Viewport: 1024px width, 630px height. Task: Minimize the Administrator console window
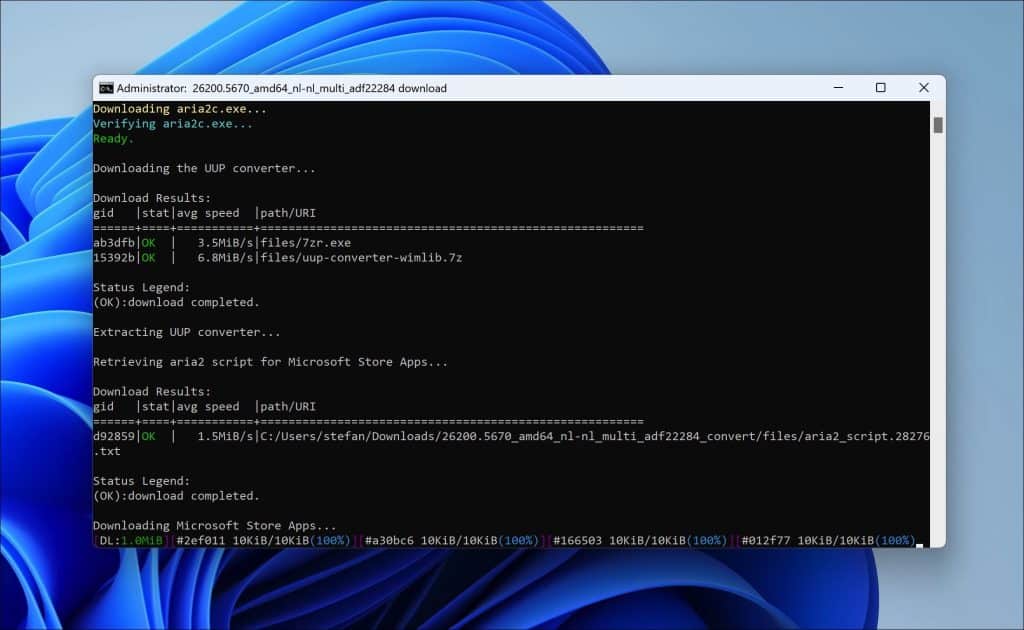coord(839,87)
